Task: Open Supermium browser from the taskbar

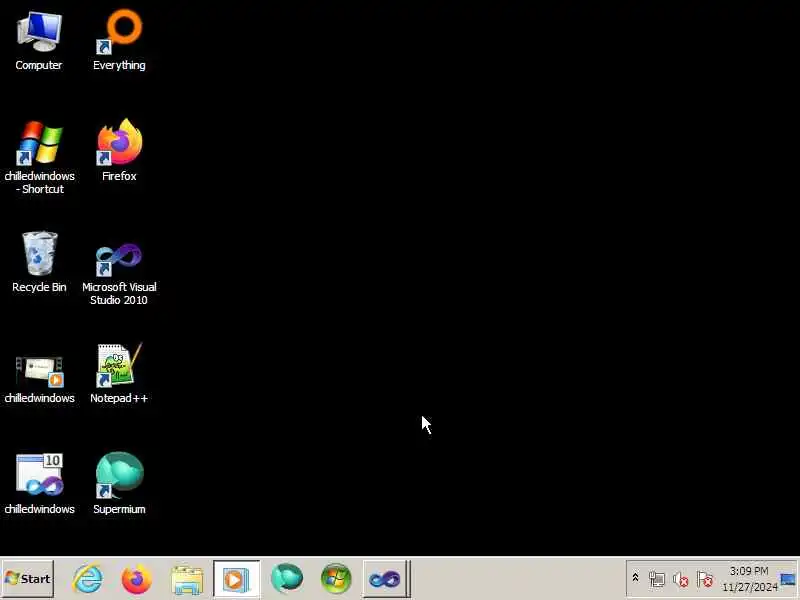Action: (x=287, y=579)
